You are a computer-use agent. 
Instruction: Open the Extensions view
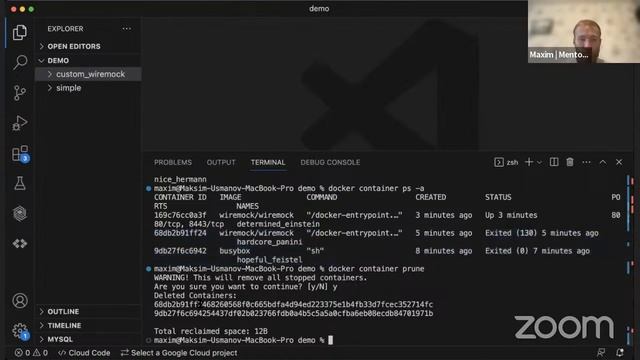[x=20, y=153]
